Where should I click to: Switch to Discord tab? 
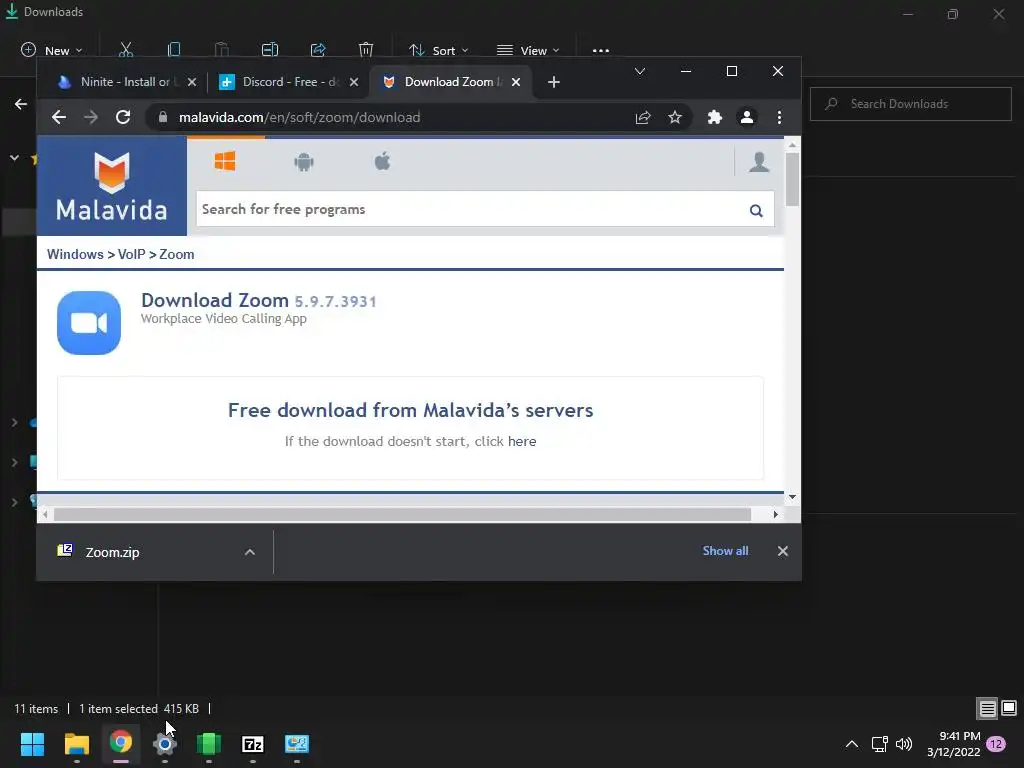coord(290,82)
